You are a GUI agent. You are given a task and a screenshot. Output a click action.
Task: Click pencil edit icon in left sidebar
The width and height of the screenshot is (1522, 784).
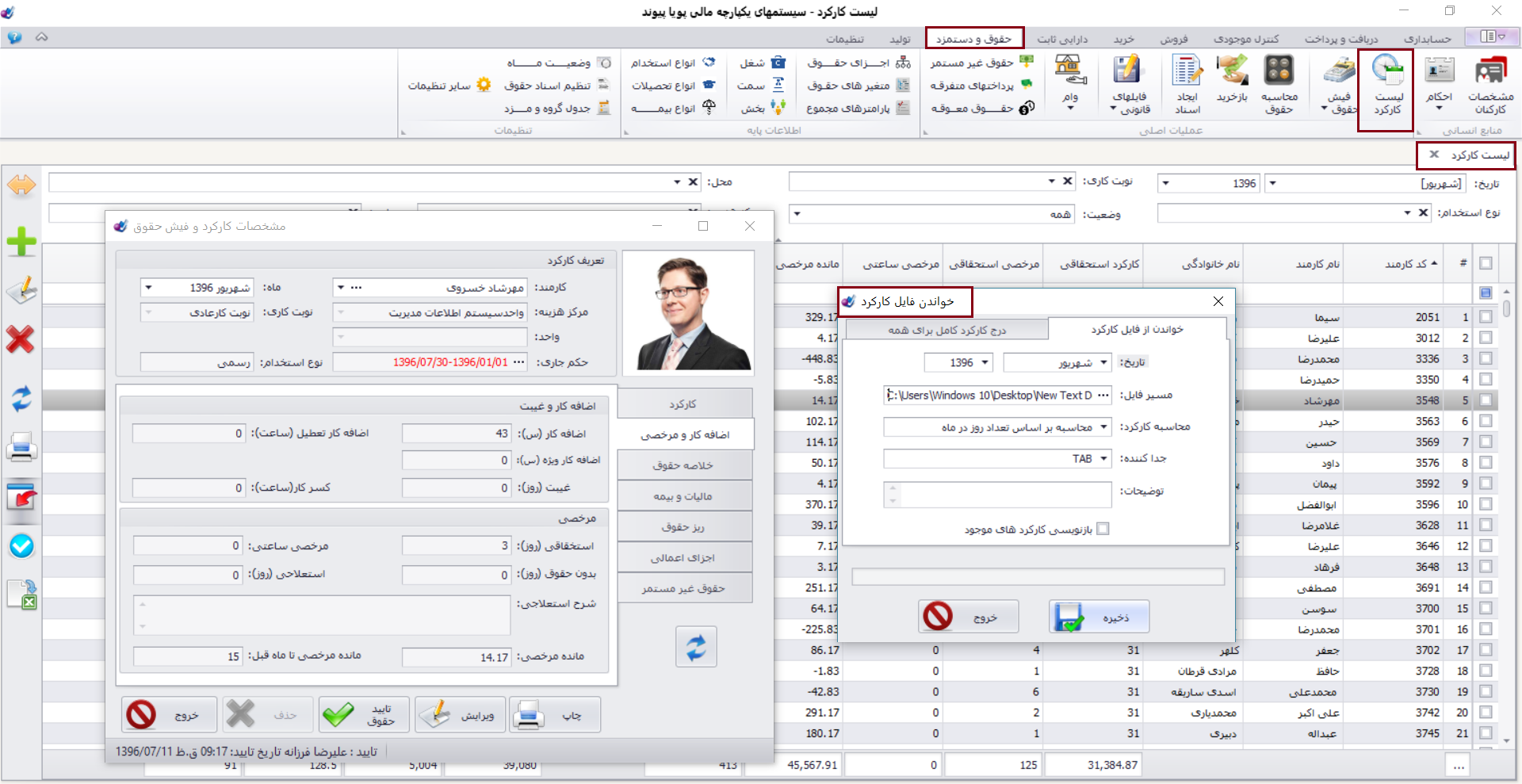click(x=21, y=290)
